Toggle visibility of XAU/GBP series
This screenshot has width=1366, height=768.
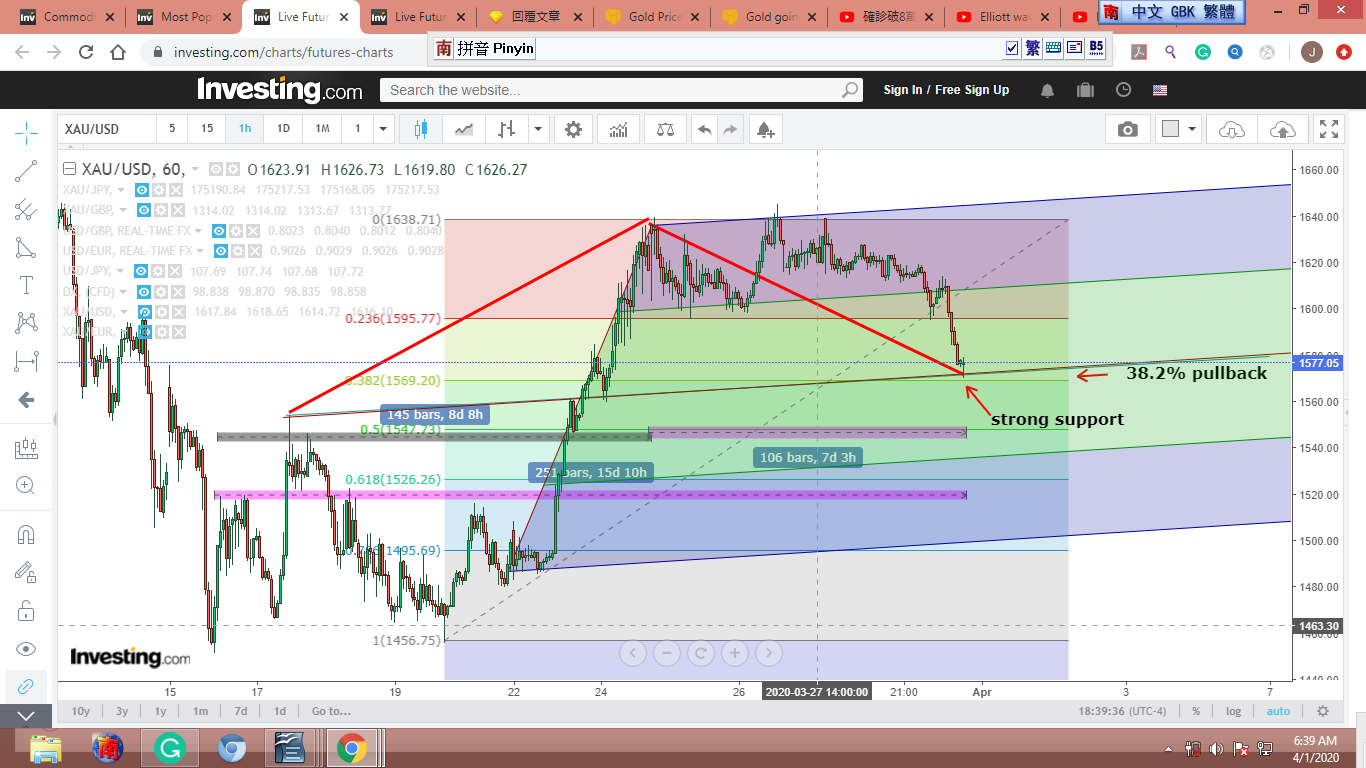tap(145, 210)
